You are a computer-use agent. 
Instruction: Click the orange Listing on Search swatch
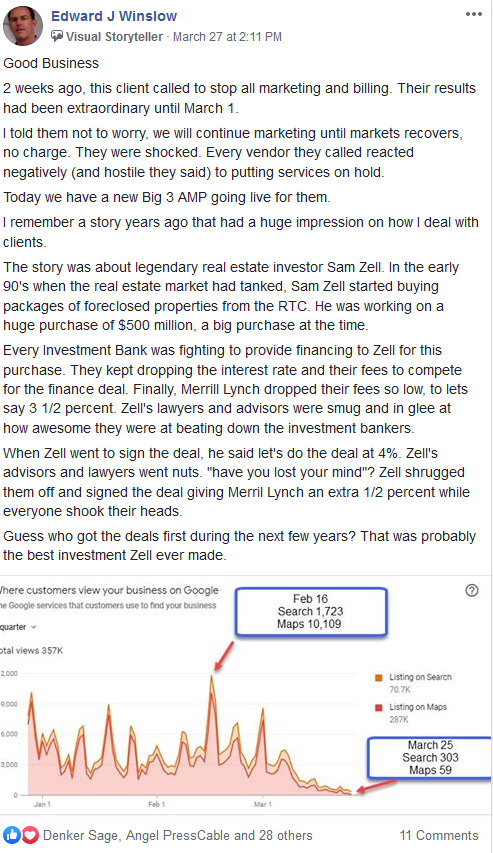click(x=379, y=677)
